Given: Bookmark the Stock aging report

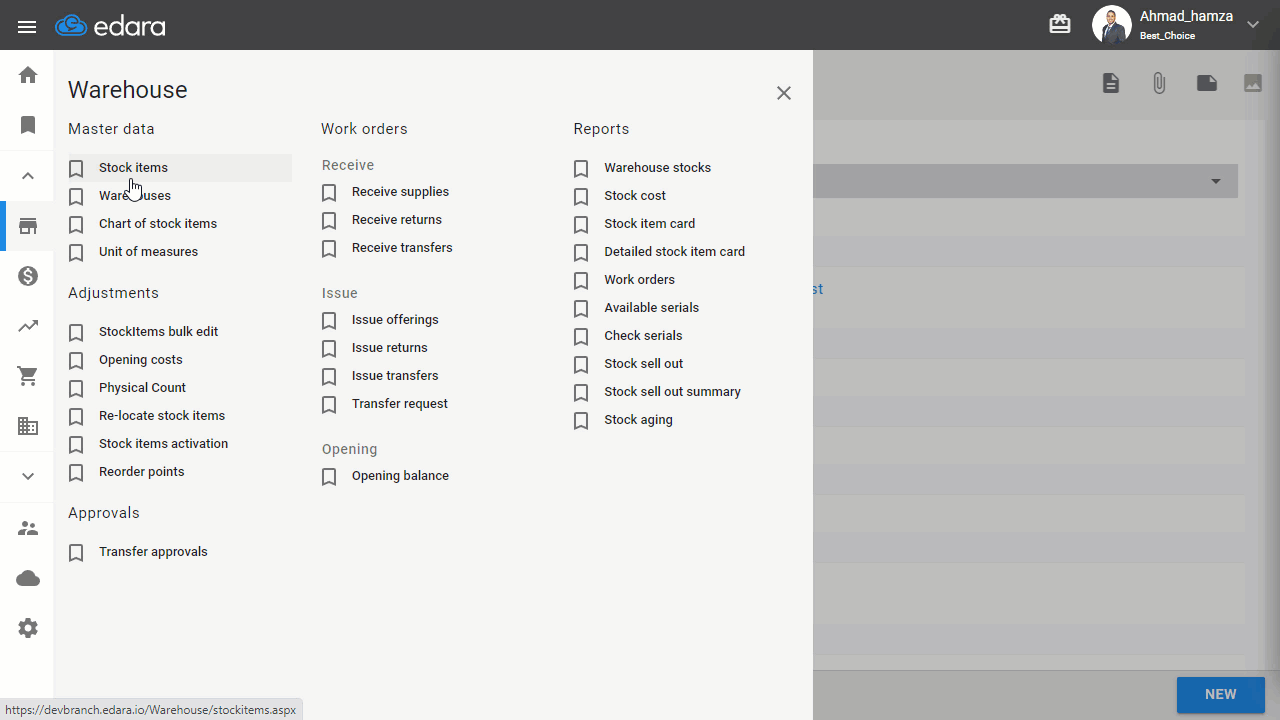Looking at the screenshot, I should click(x=581, y=421).
